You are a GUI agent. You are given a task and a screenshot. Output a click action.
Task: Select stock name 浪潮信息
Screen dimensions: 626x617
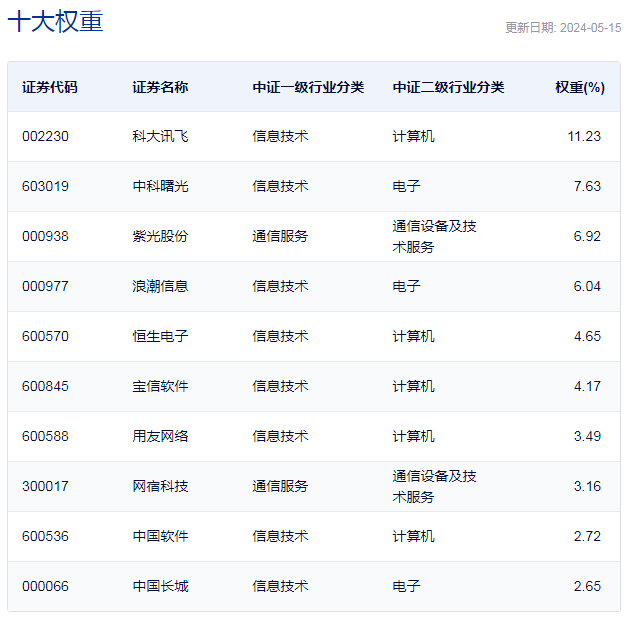point(160,286)
